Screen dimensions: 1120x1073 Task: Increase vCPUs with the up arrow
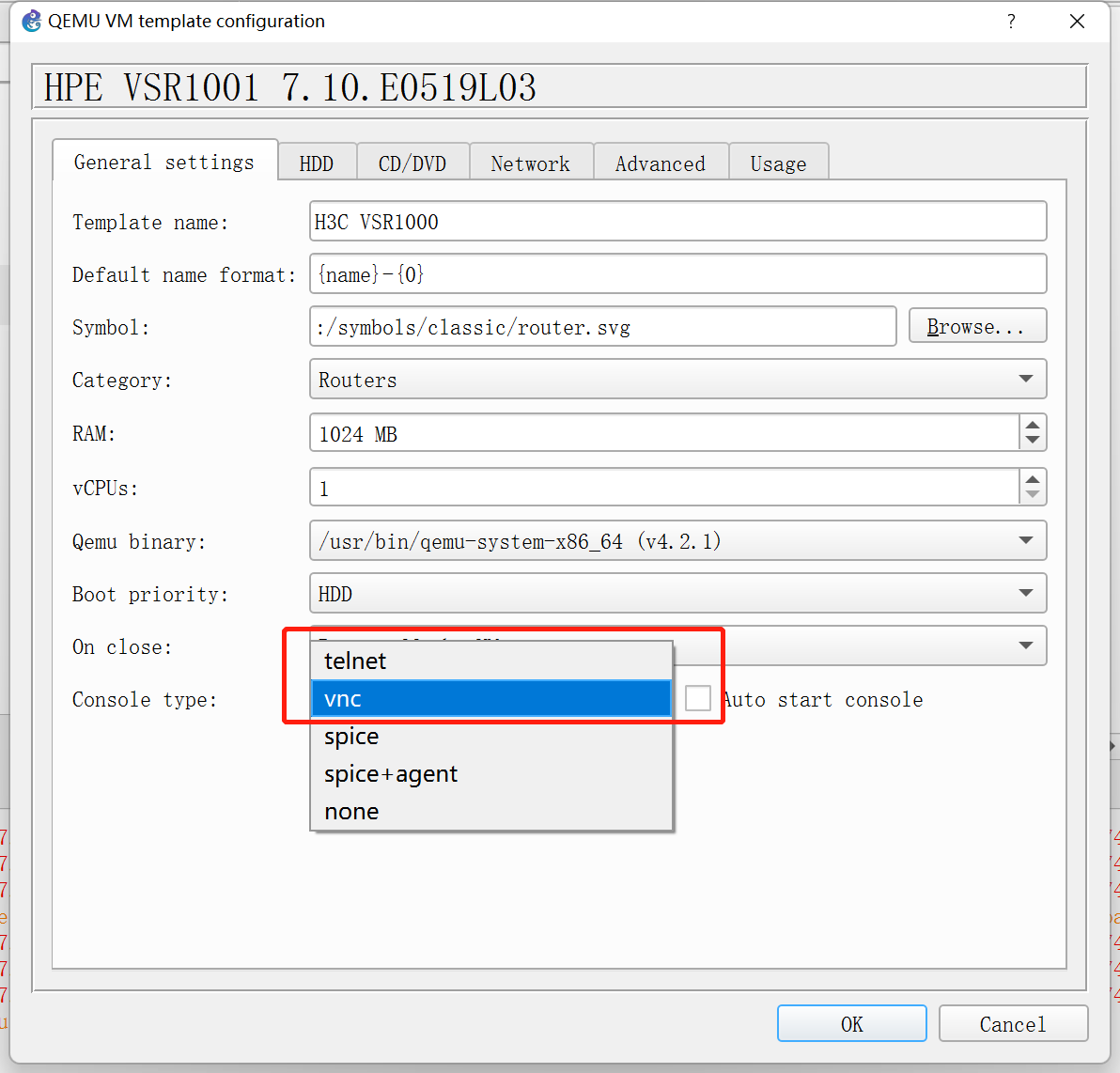[1032, 478]
